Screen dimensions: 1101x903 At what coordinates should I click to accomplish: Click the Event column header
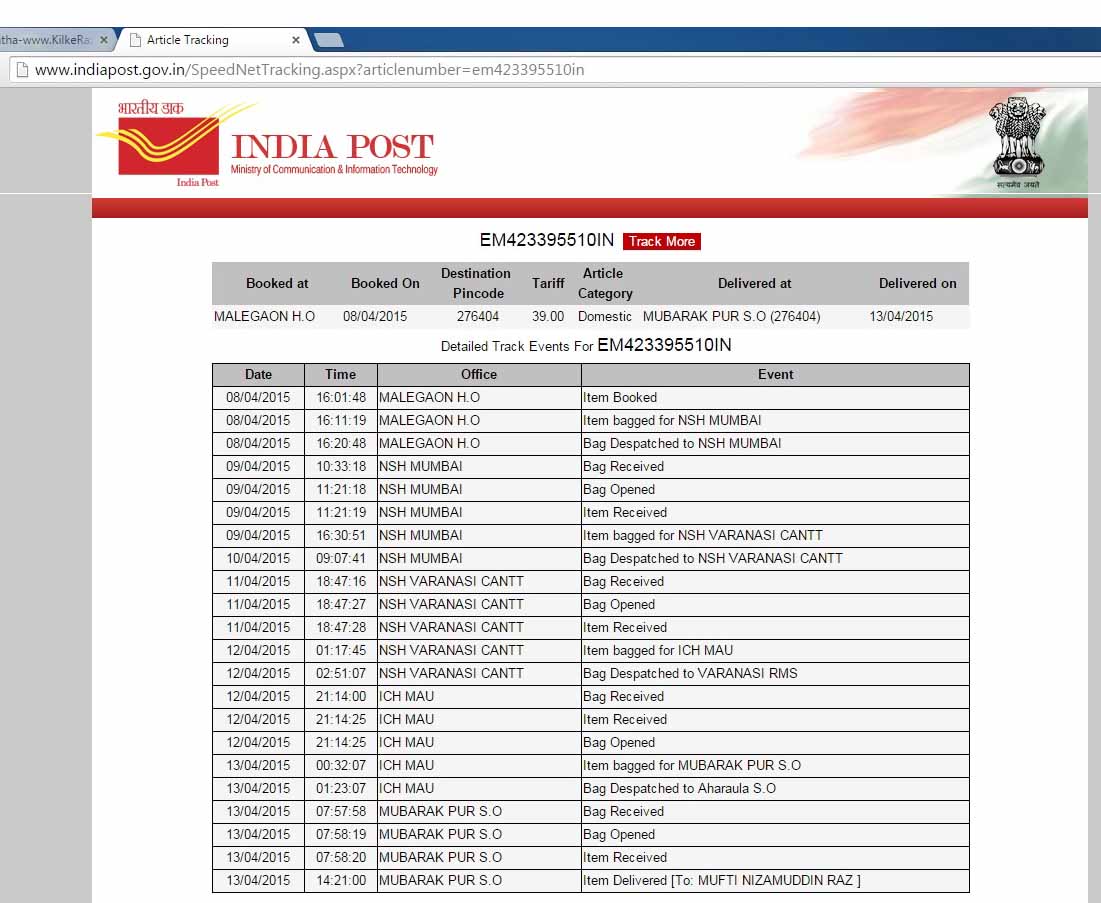coord(775,374)
